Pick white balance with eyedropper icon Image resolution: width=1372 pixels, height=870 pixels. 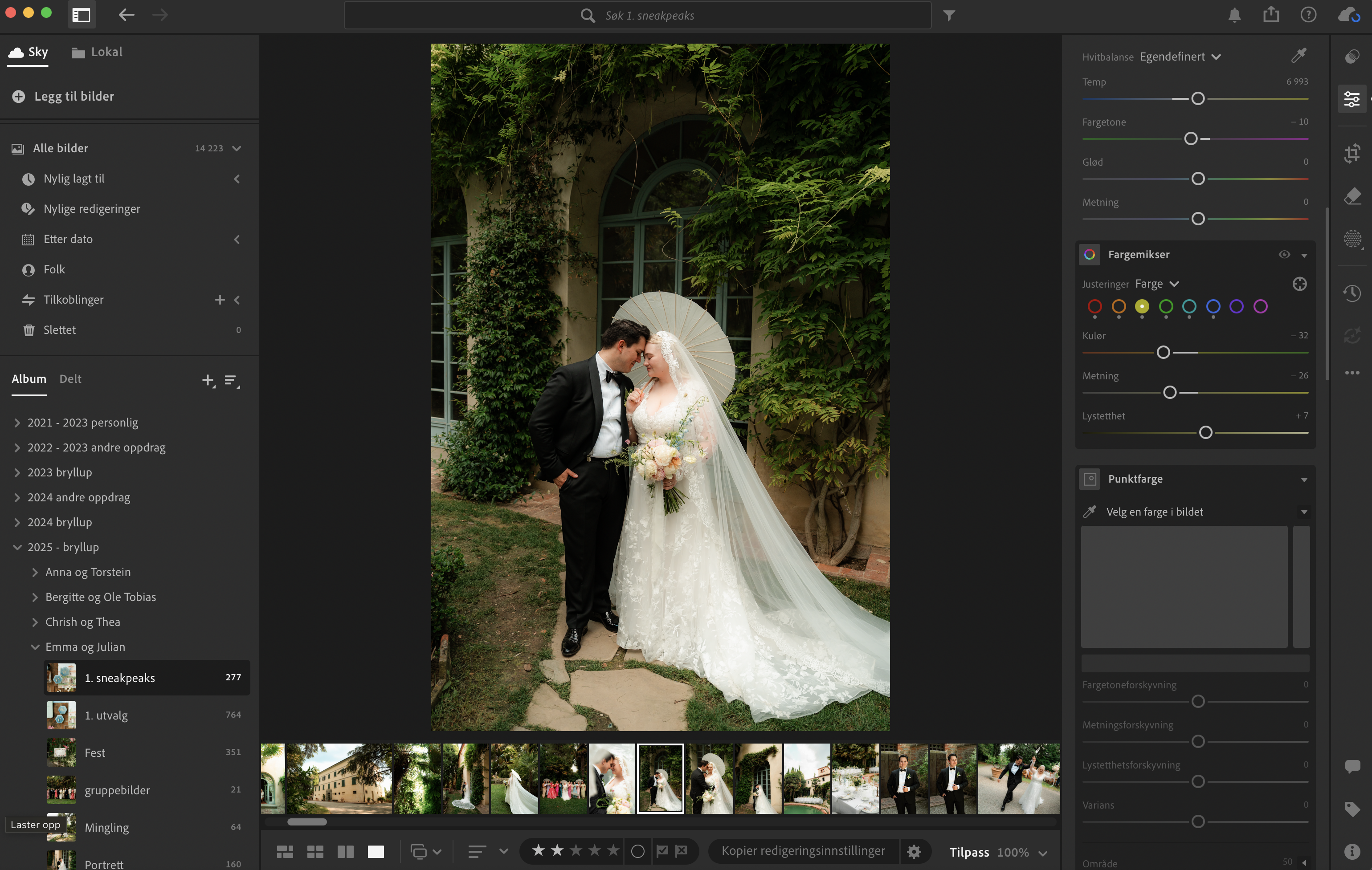coord(1298,56)
